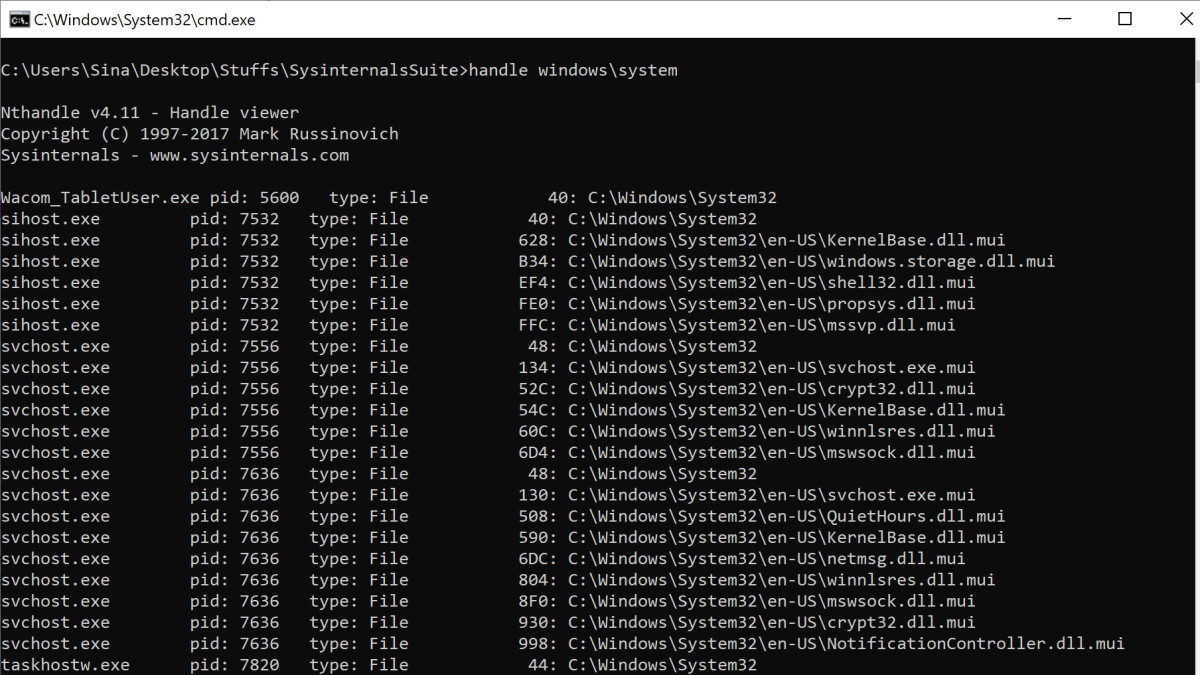Click the windows.storage.dll.mui file path
Image resolution: width=1200 pixels, height=675 pixels.
(811, 261)
